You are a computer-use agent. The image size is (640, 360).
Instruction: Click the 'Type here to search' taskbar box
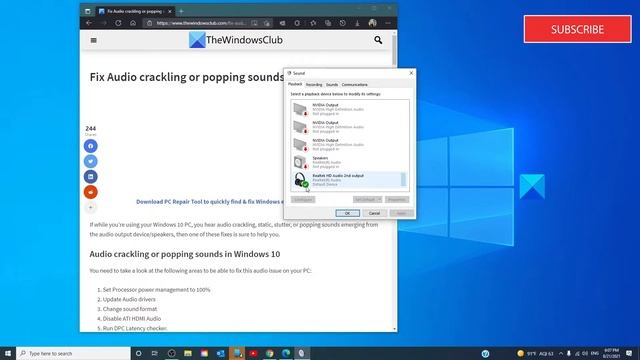click(73, 353)
